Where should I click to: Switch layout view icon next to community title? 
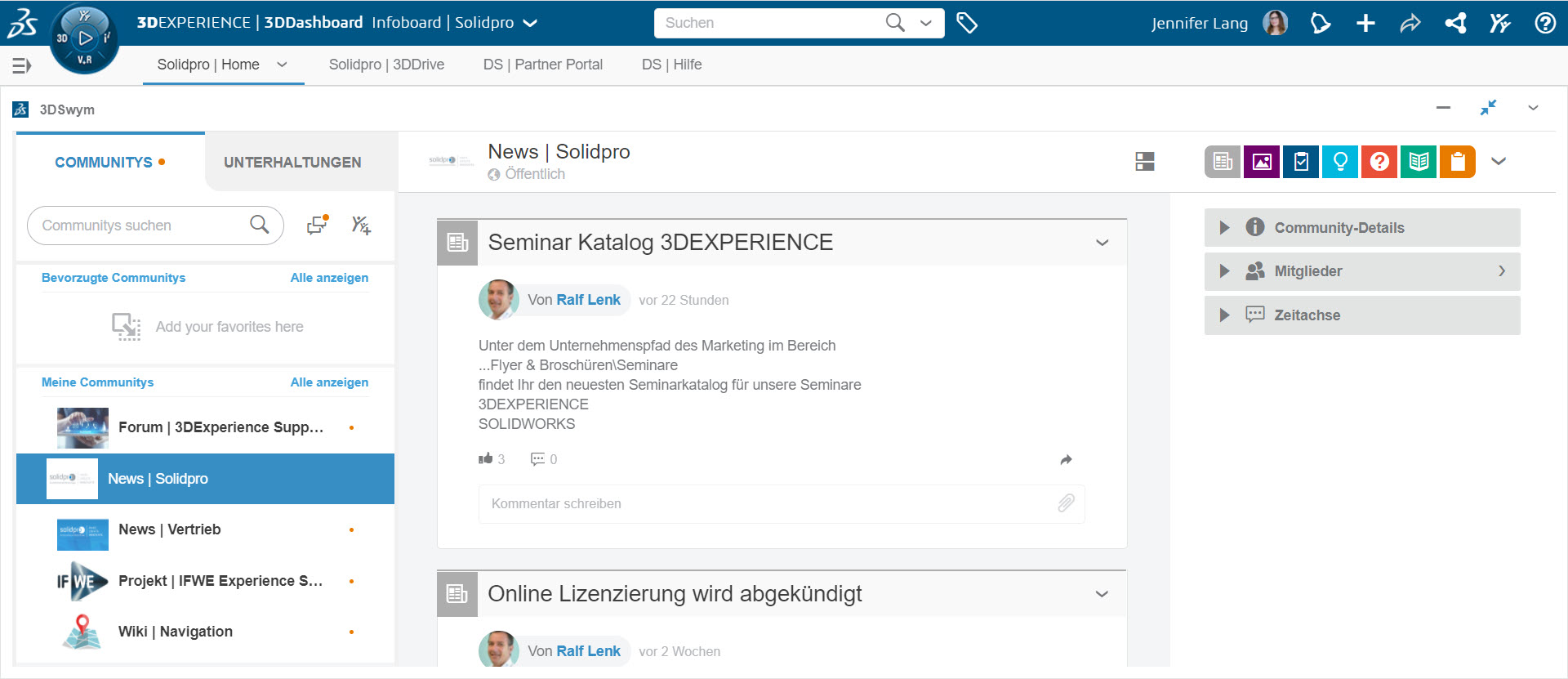click(1145, 162)
